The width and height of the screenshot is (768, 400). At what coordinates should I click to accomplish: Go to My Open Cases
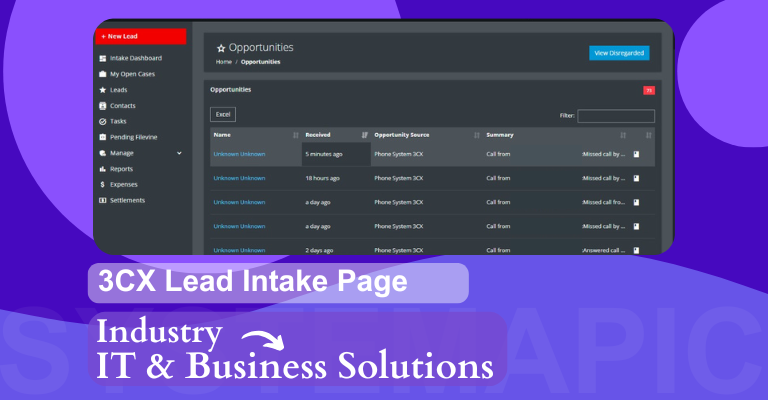pos(132,74)
